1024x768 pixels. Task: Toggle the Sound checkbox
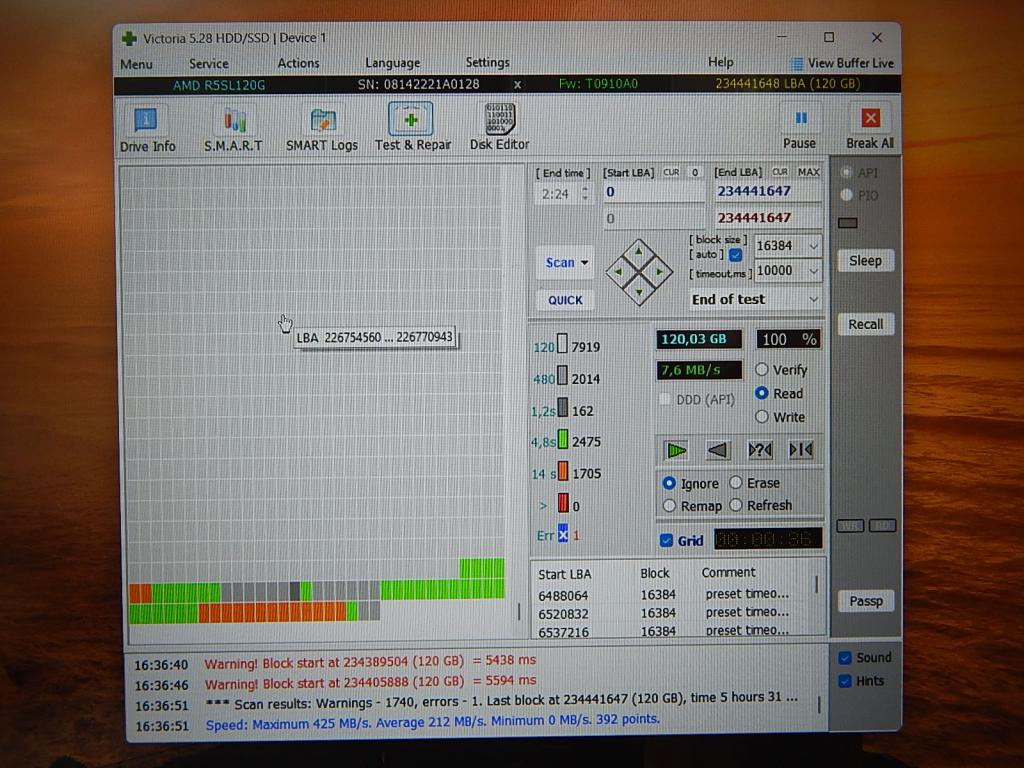point(845,658)
